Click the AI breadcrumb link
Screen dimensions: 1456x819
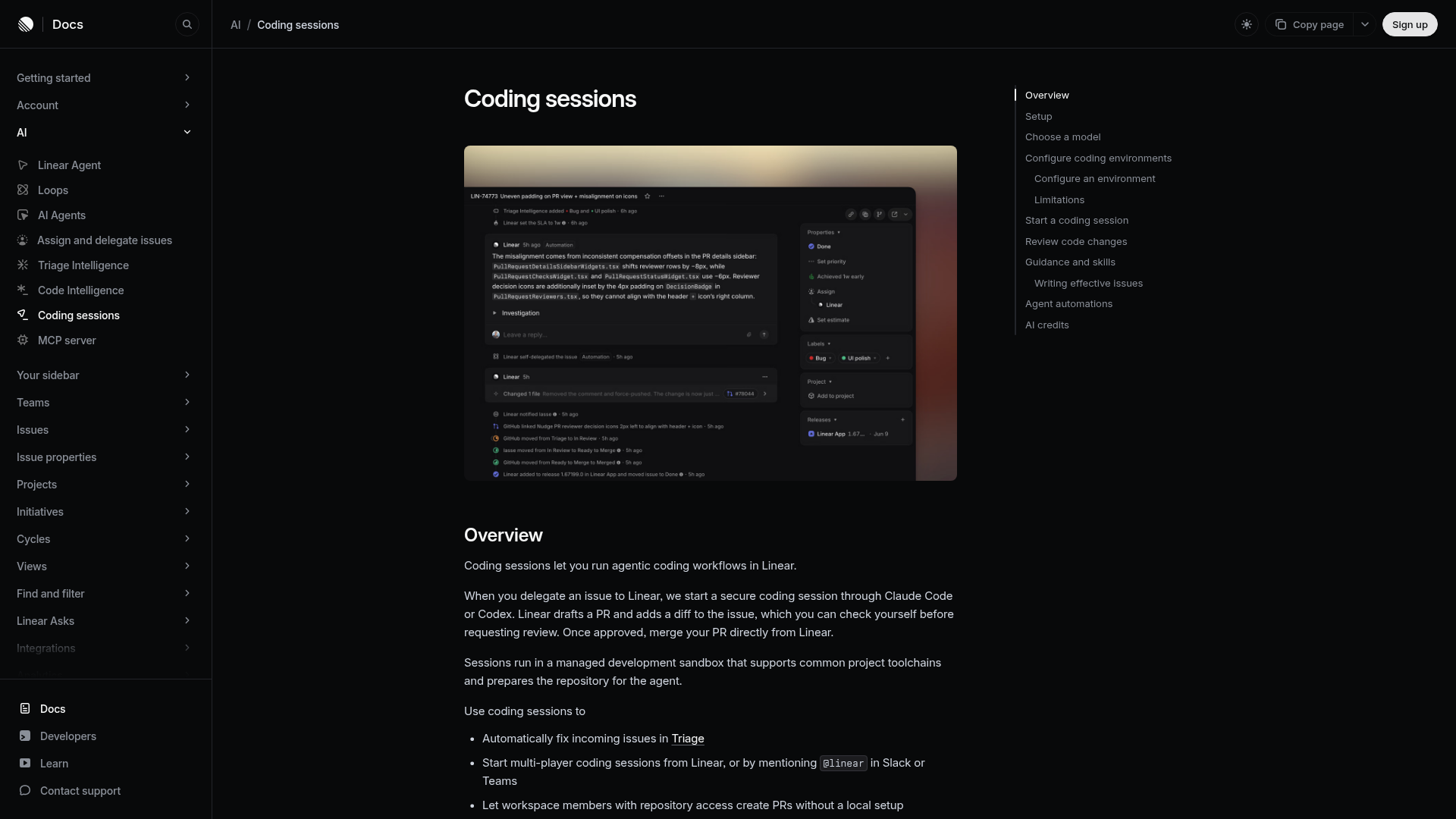(236, 25)
